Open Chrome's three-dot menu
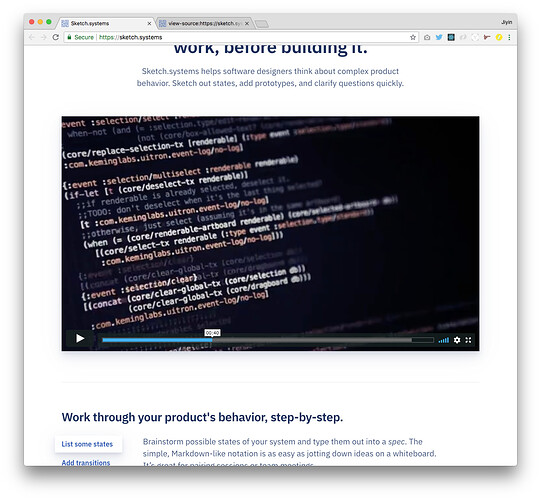The height and width of the screenshot is (500, 540). tap(509, 37)
